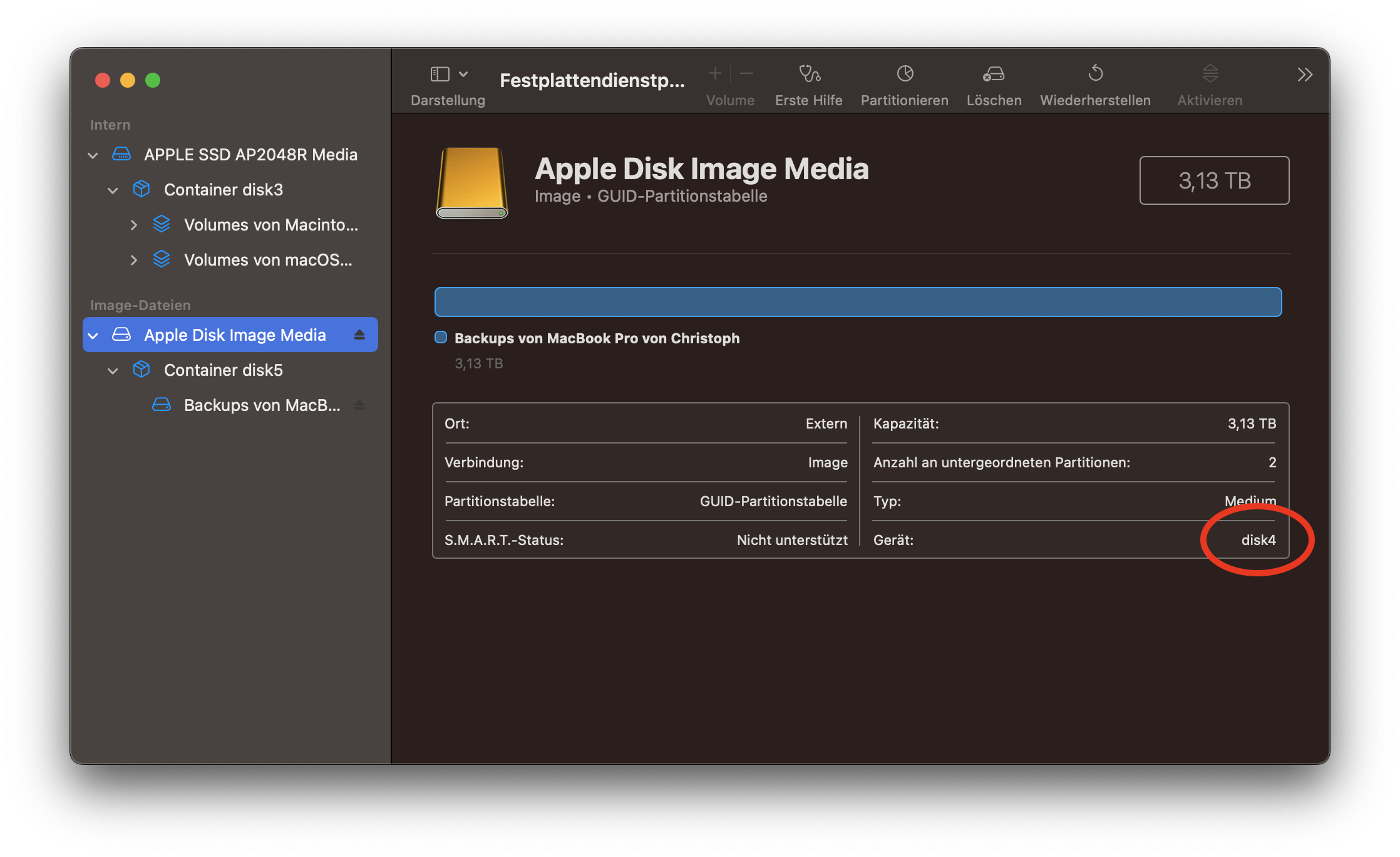Minimize window with yellow button
The height and width of the screenshot is (857, 1400).
[128, 80]
